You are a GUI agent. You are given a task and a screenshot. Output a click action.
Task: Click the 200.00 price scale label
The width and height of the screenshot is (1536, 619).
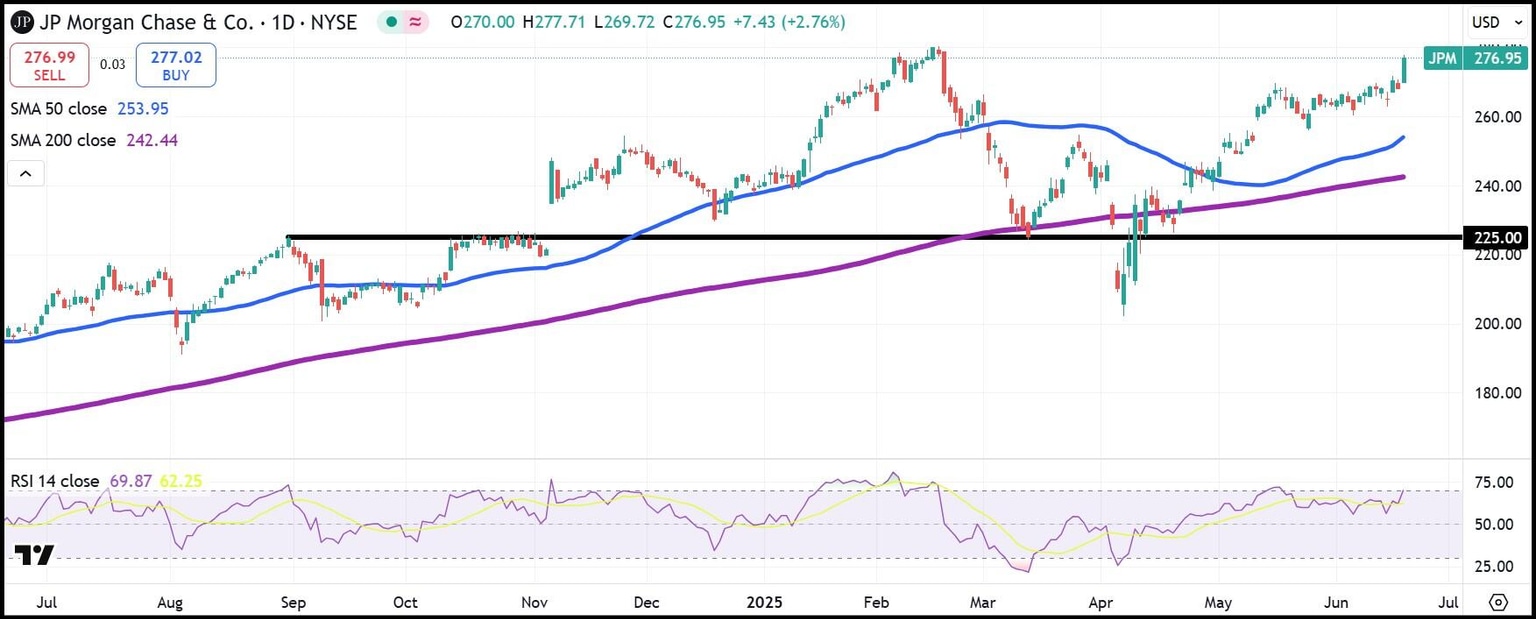1497,324
